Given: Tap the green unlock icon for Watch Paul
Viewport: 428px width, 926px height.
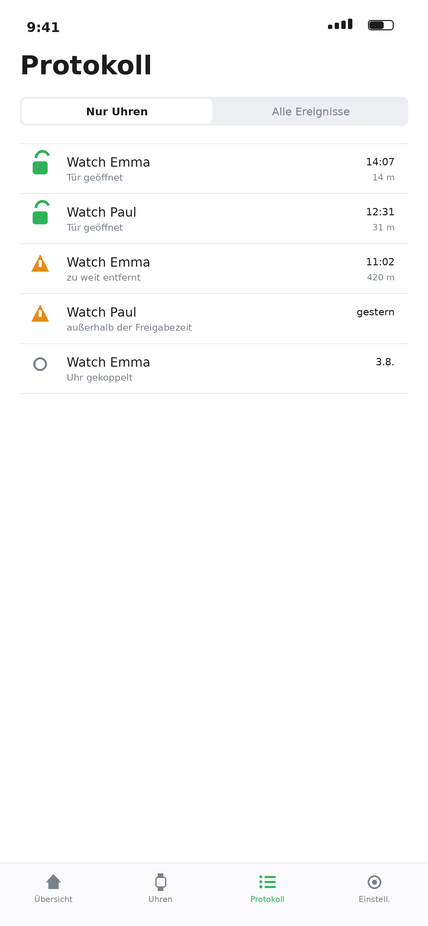Looking at the screenshot, I should click(40, 213).
